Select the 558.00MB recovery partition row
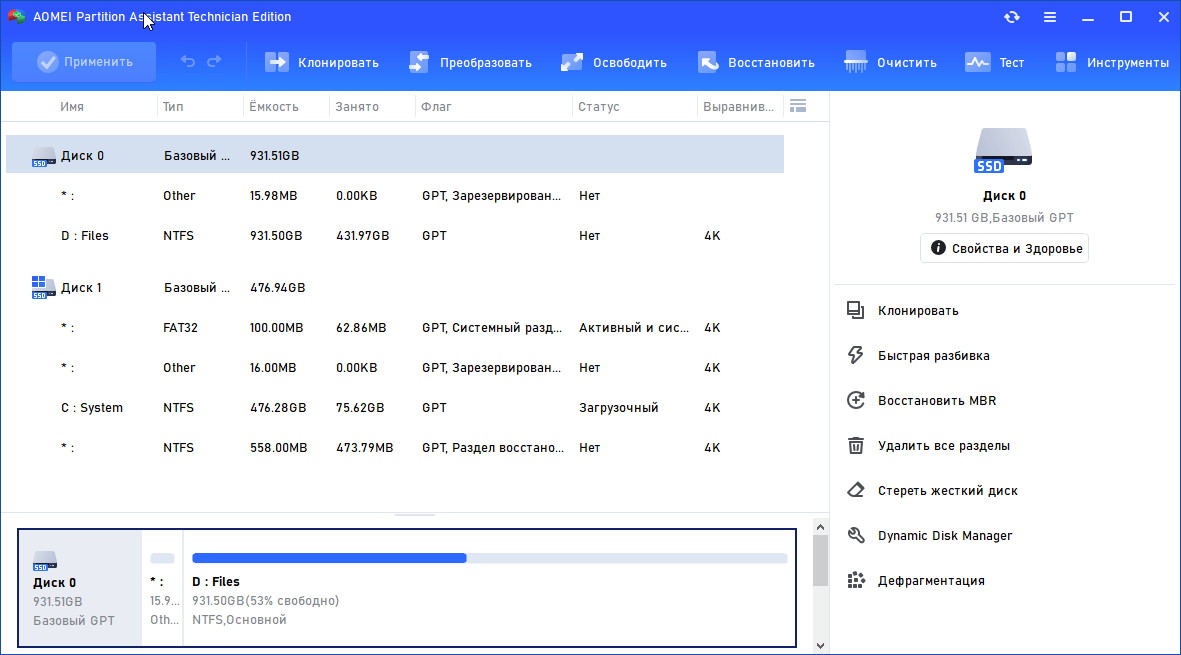Image resolution: width=1181 pixels, height=655 pixels. (395, 447)
